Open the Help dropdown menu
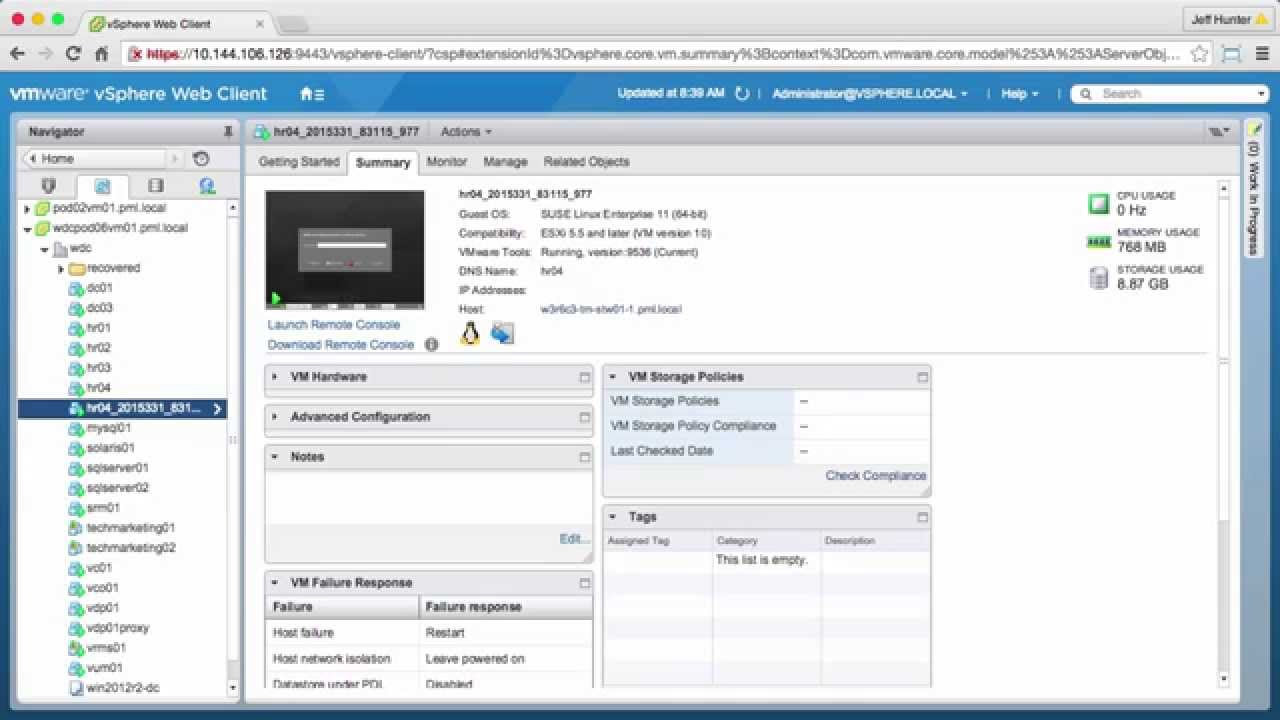 pyautogui.click(x=1019, y=94)
